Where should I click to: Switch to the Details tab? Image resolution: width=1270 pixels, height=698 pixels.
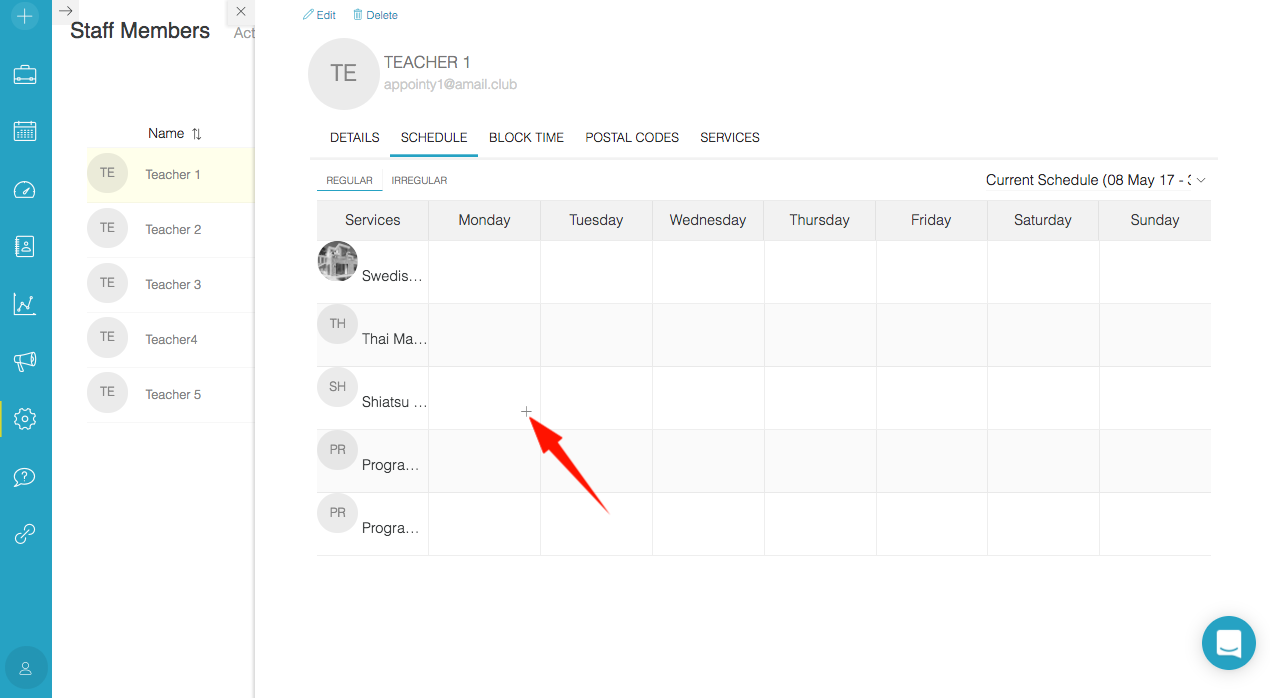click(x=355, y=138)
